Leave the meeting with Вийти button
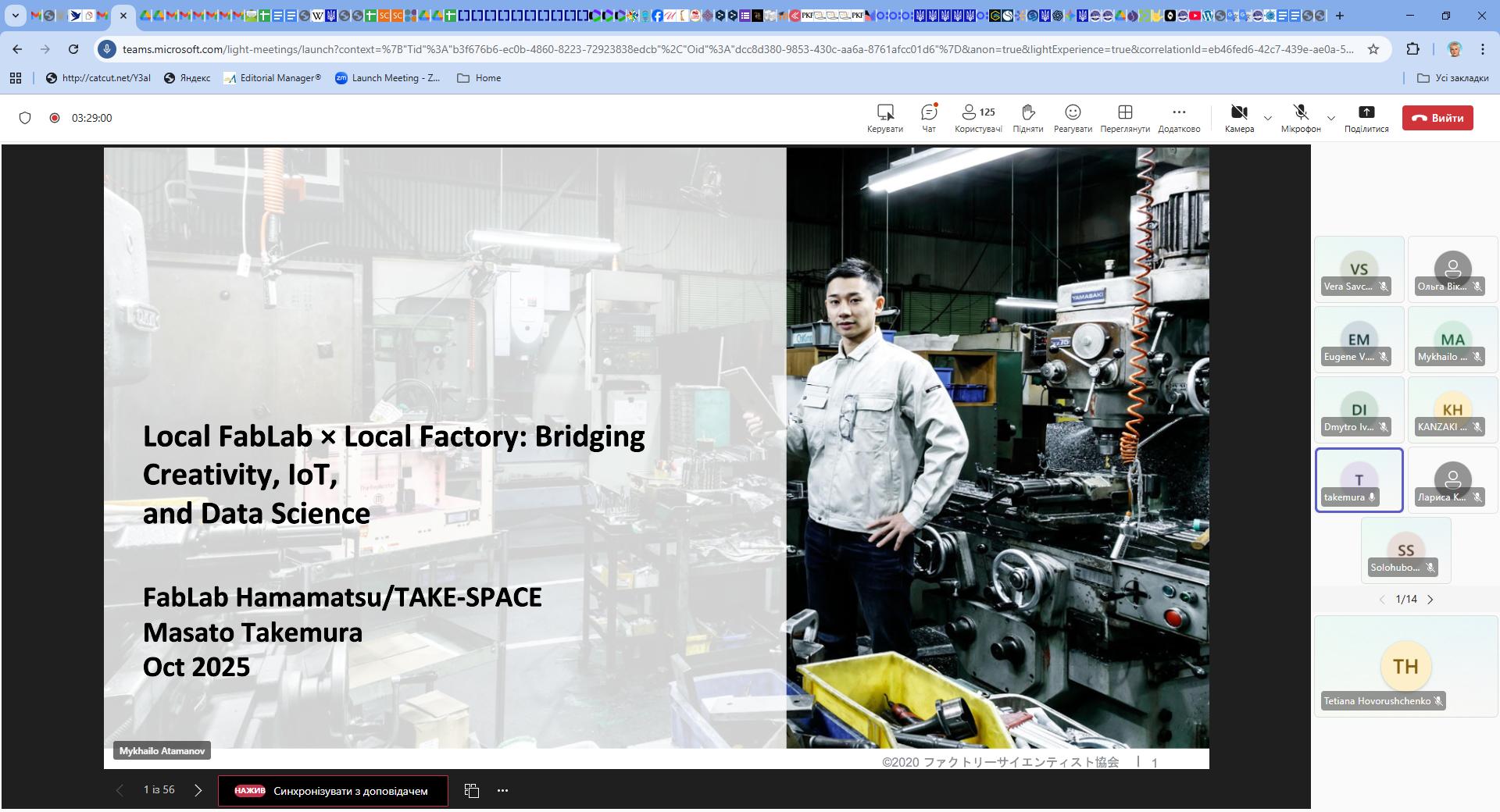1500x812 pixels. pos(1437,118)
